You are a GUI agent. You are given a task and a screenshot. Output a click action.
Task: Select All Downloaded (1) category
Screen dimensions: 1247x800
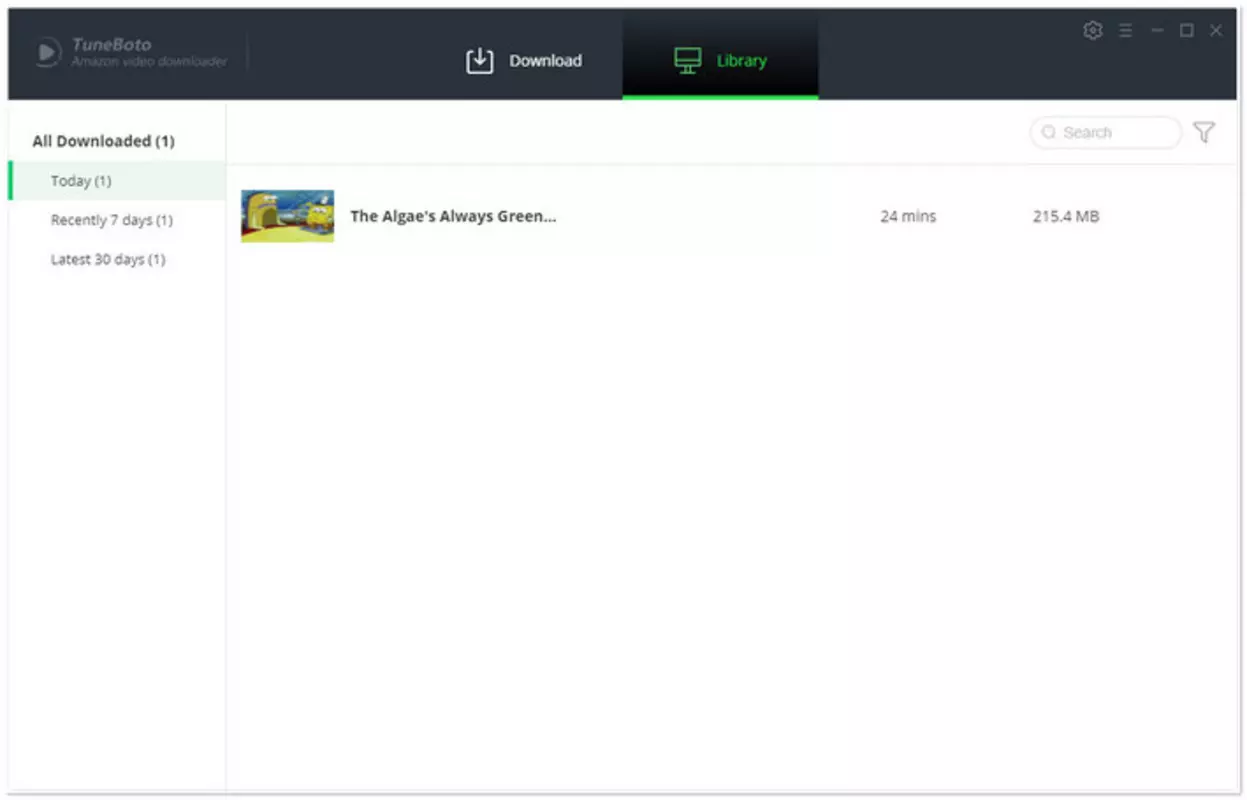pyautogui.click(x=103, y=141)
